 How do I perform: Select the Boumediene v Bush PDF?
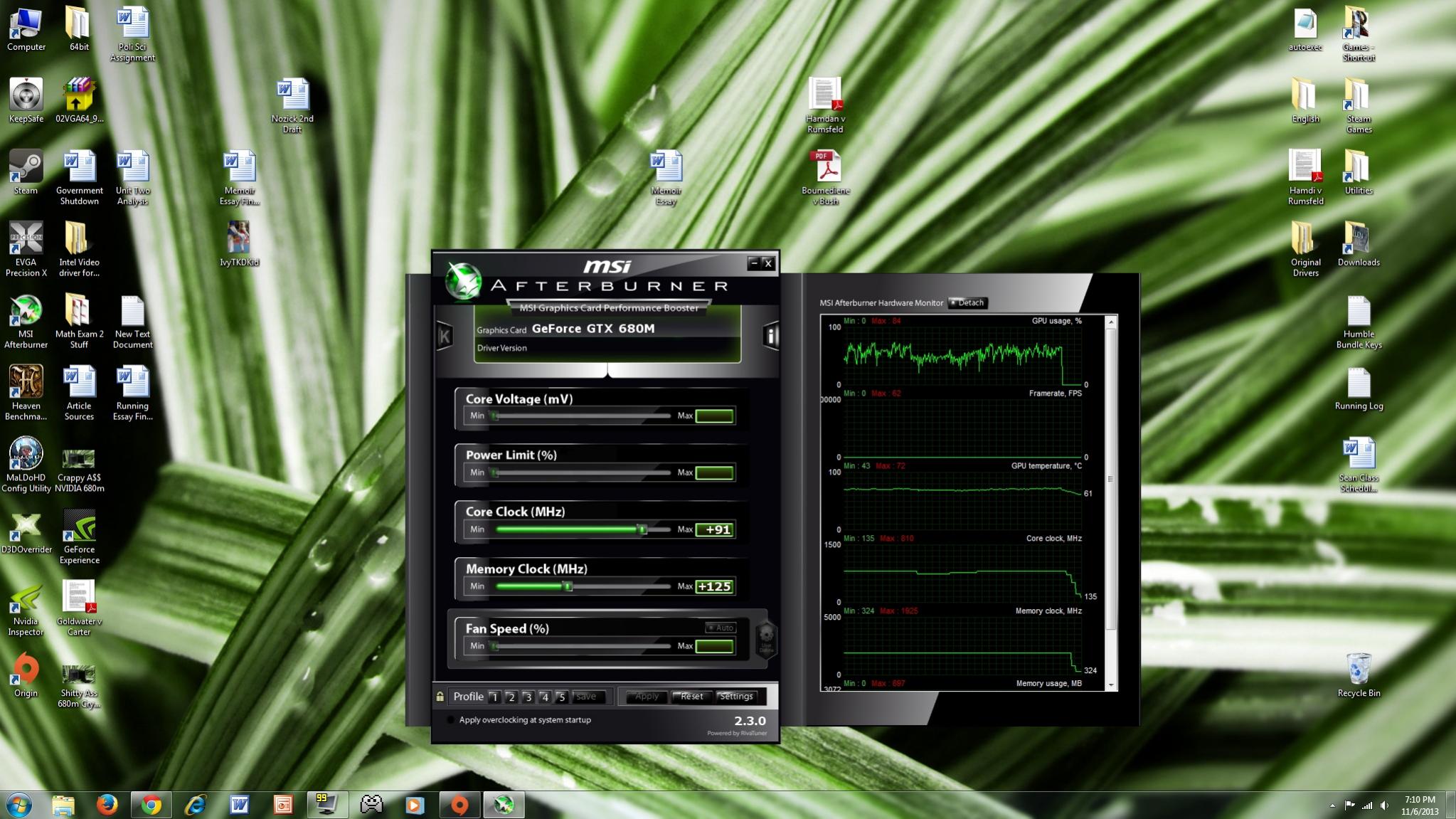pyautogui.click(x=825, y=178)
